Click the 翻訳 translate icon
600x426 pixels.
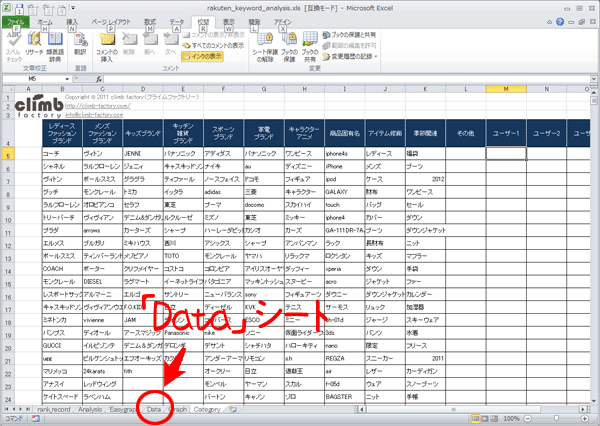coord(80,44)
